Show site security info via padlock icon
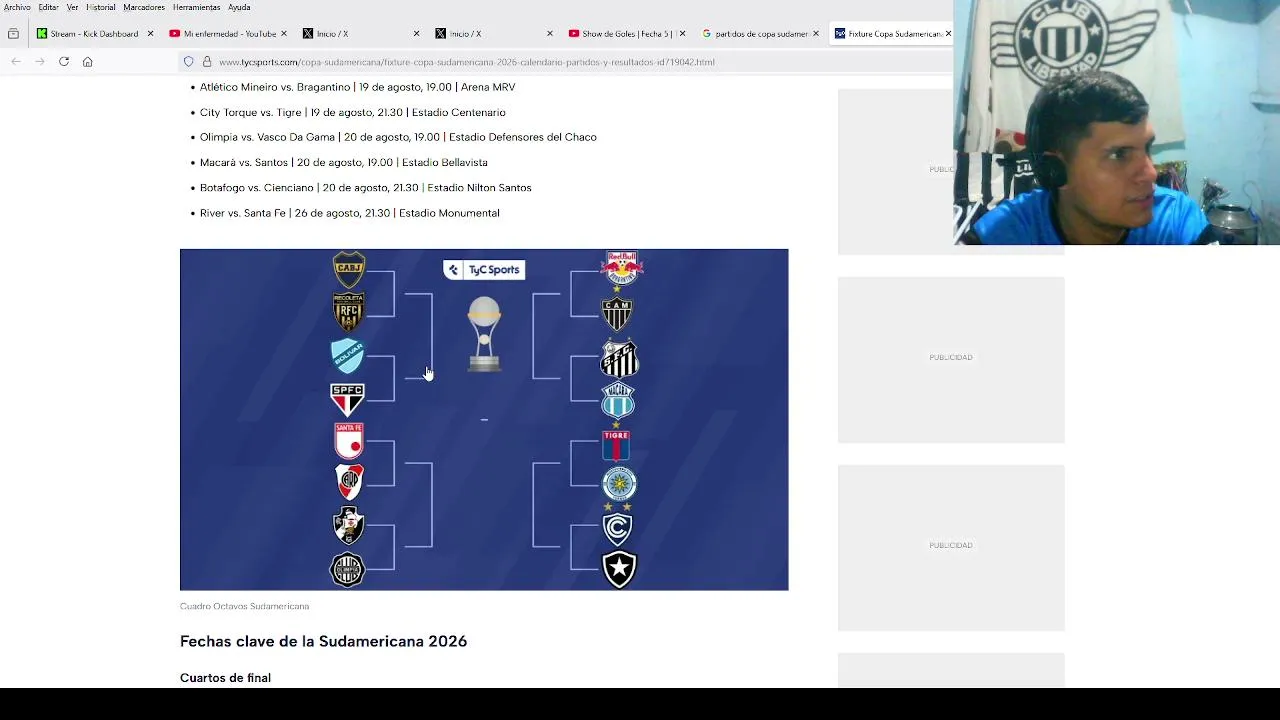Image resolution: width=1280 pixels, height=720 pixels. tap(207, 62)
